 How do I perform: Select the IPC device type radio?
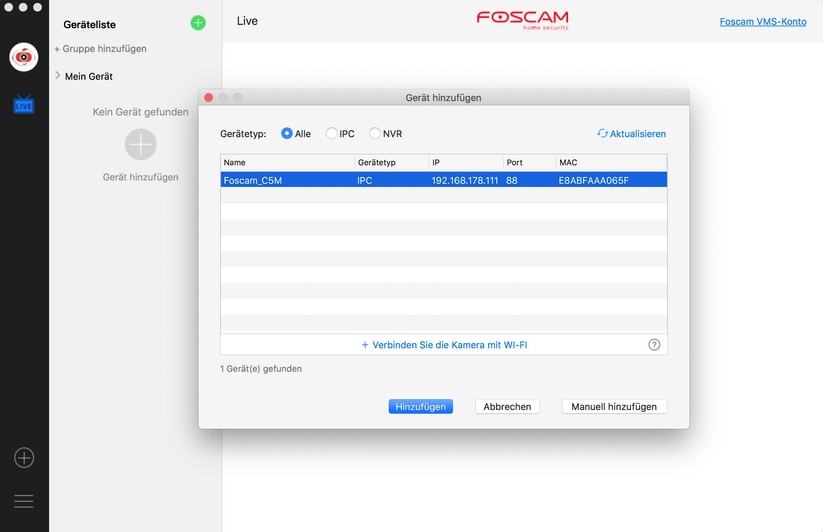[x=331, y=133]
